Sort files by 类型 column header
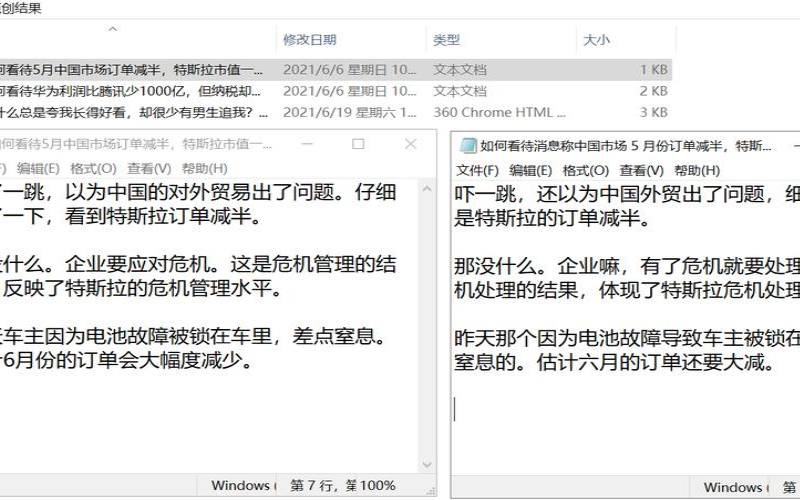The width and height of the screenshot is (800, 500). (446, 40)
